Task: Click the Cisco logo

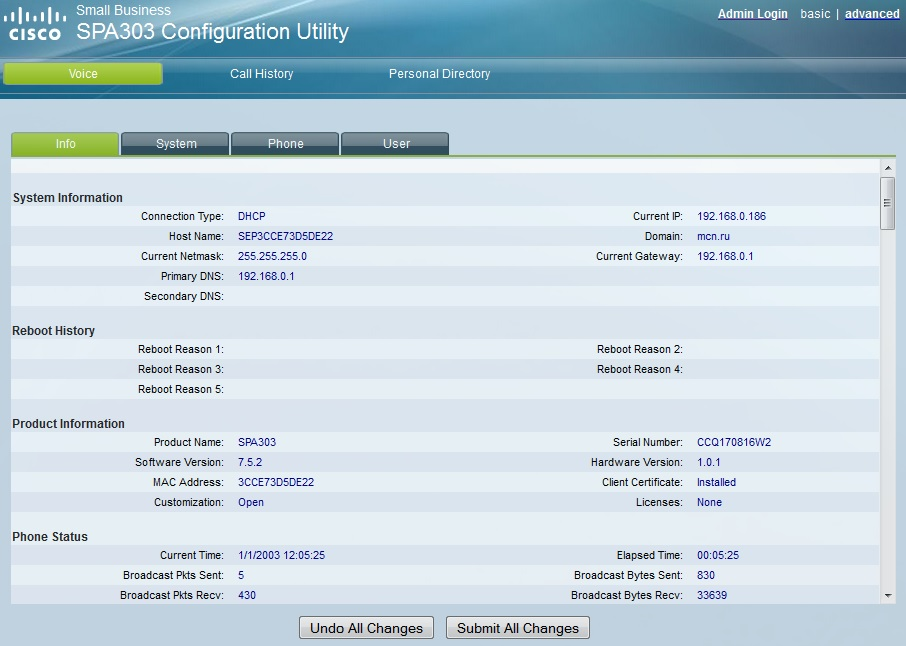Action: click(x=35, y=24)
